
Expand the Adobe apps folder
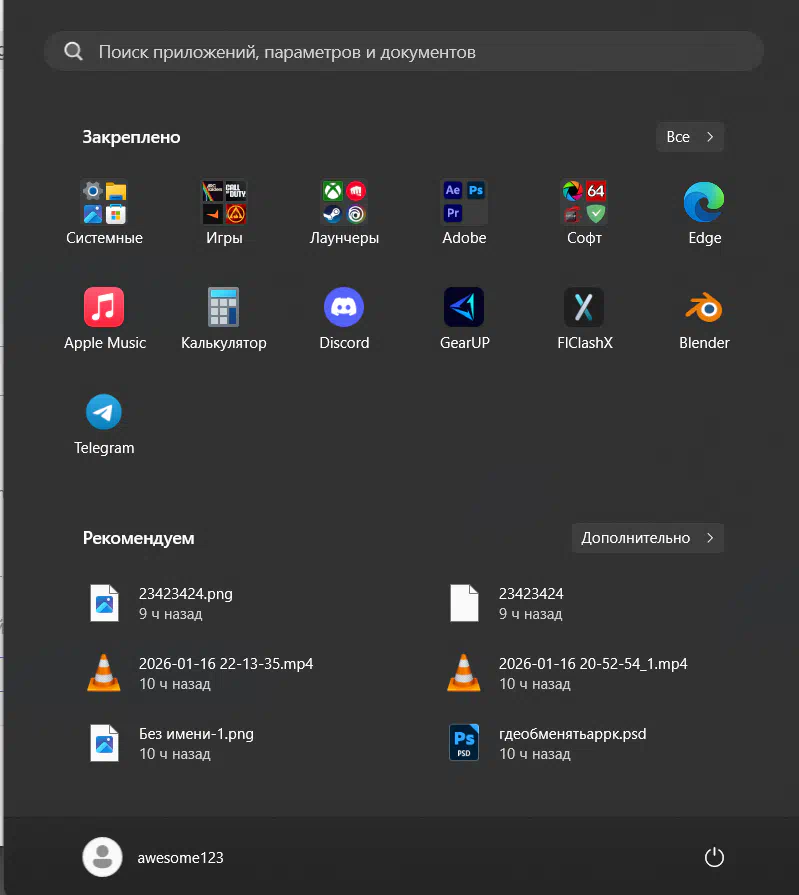(x=464, y=203)
